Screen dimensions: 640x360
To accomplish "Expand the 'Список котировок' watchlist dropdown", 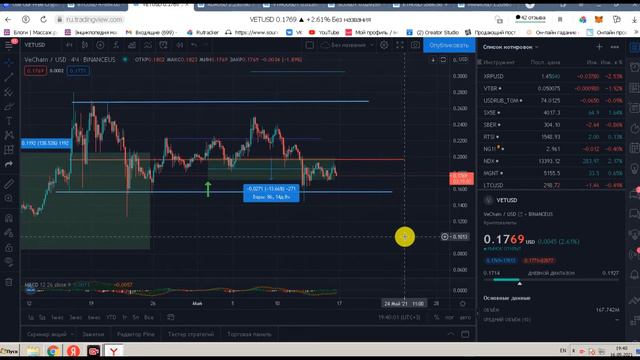I will (x=510, y=47).
